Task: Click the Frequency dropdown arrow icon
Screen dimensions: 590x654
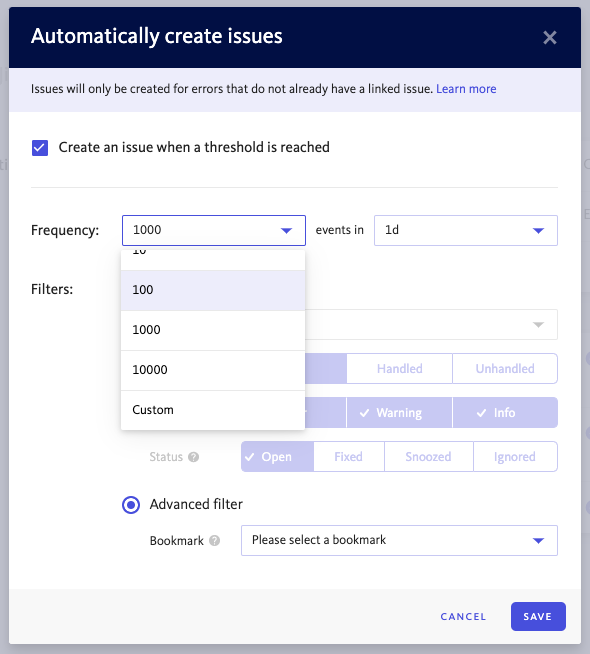Action: [286, 231]
